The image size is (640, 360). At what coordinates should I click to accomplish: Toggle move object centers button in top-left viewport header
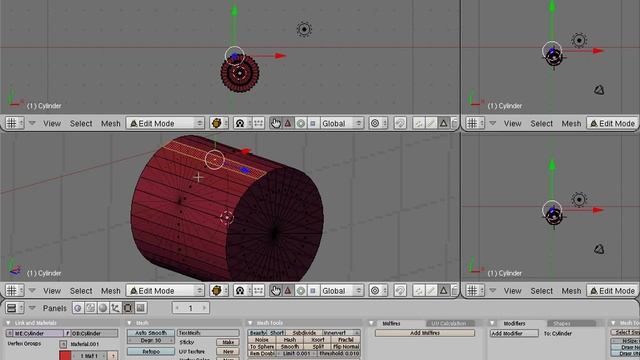pyautogui.click(x=258, y=123)
